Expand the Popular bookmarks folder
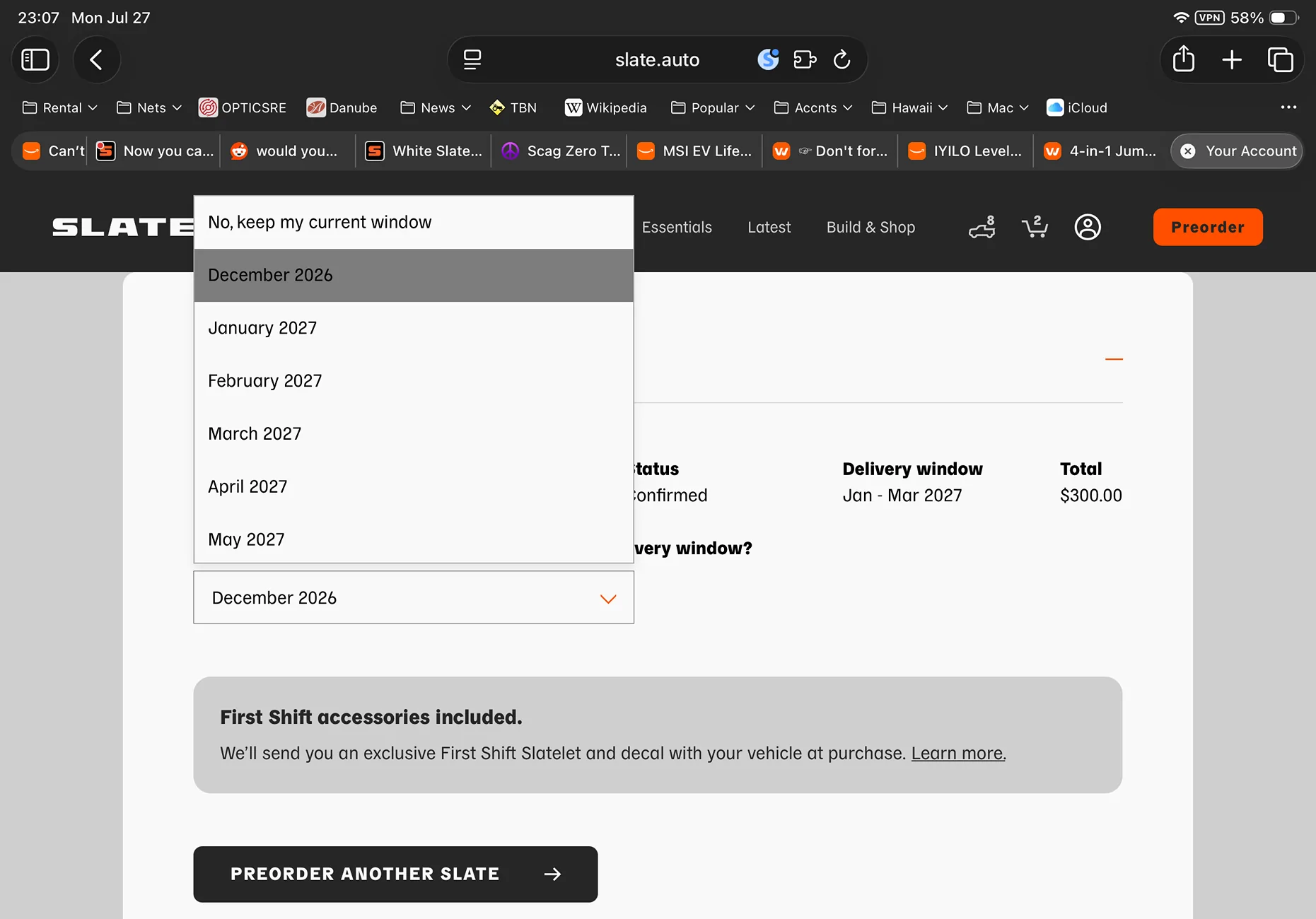Screen dimensions: 1316x919 (x=713, y=107)
